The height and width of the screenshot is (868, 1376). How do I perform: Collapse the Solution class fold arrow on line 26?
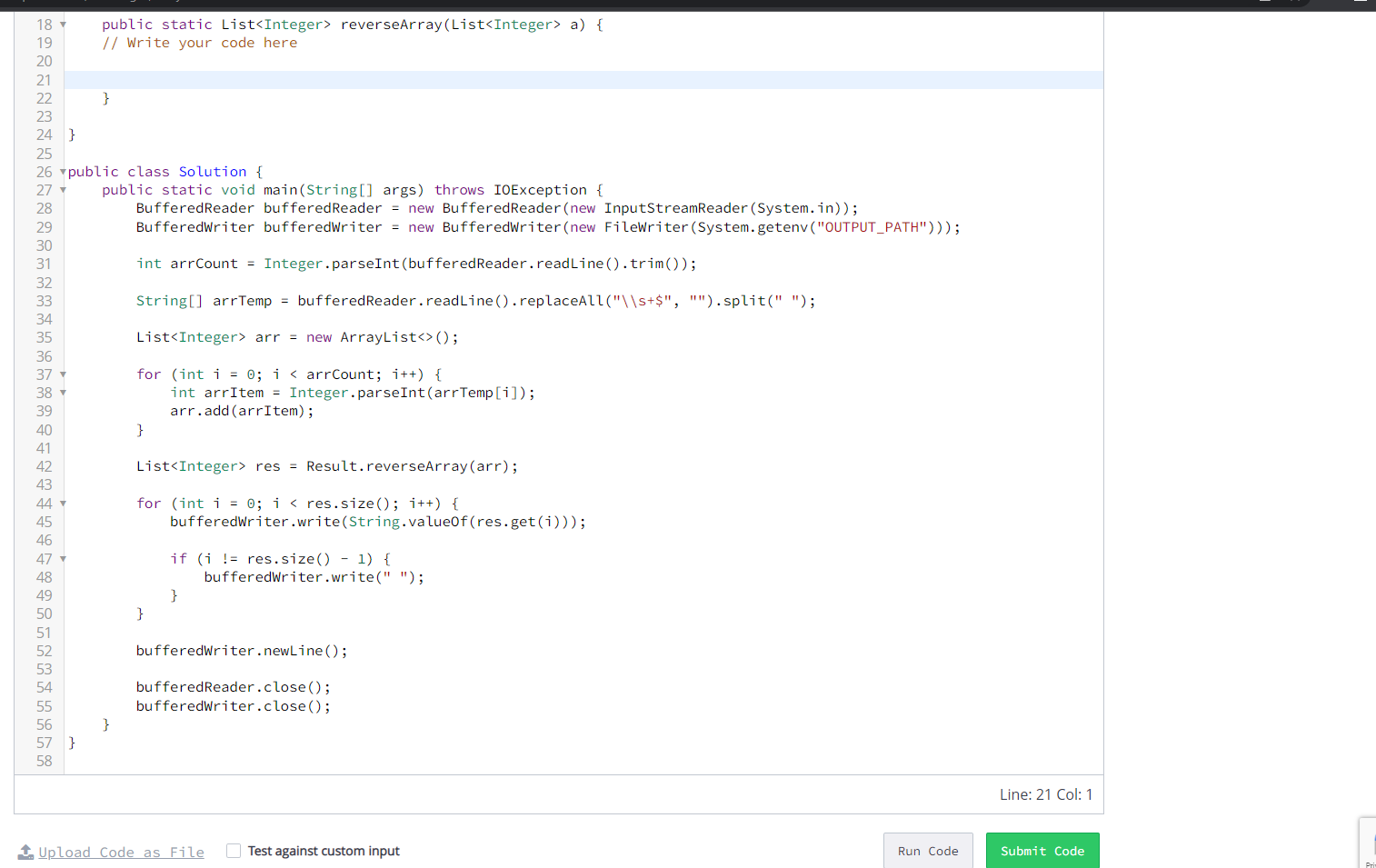click(x=61, y=171)
